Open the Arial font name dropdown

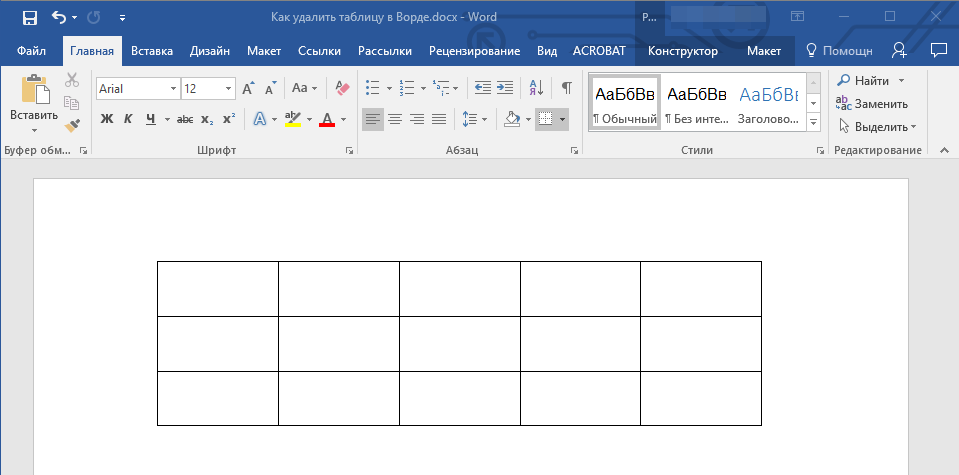[x=174, y=88]
